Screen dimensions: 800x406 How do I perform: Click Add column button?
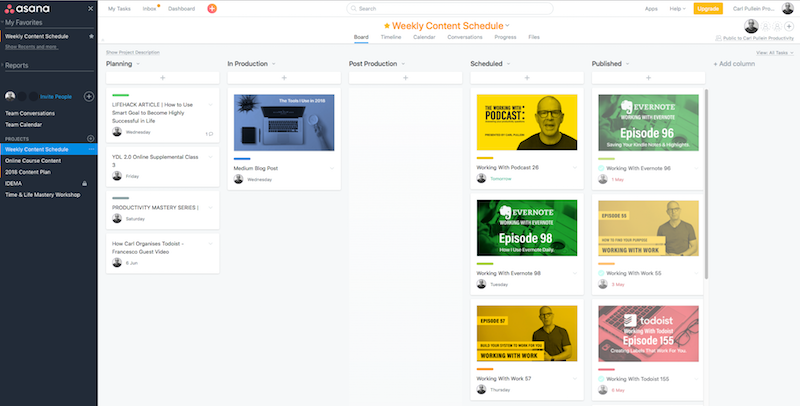(734, 64)
